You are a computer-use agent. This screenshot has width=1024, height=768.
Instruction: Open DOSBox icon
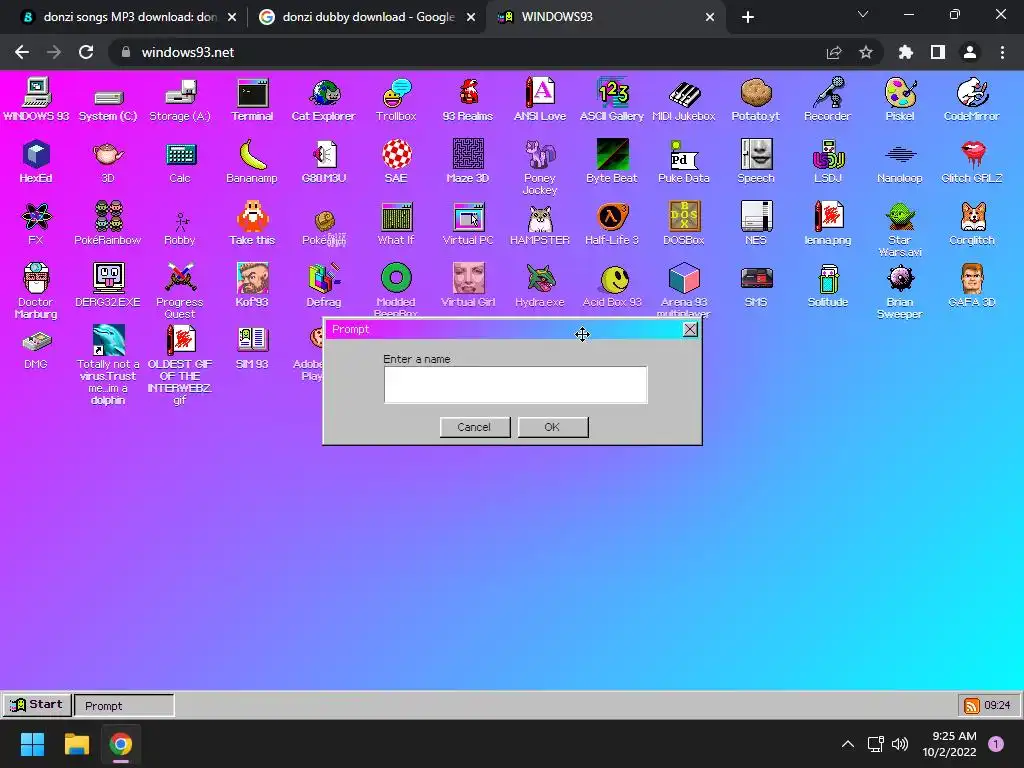(684, 224)
